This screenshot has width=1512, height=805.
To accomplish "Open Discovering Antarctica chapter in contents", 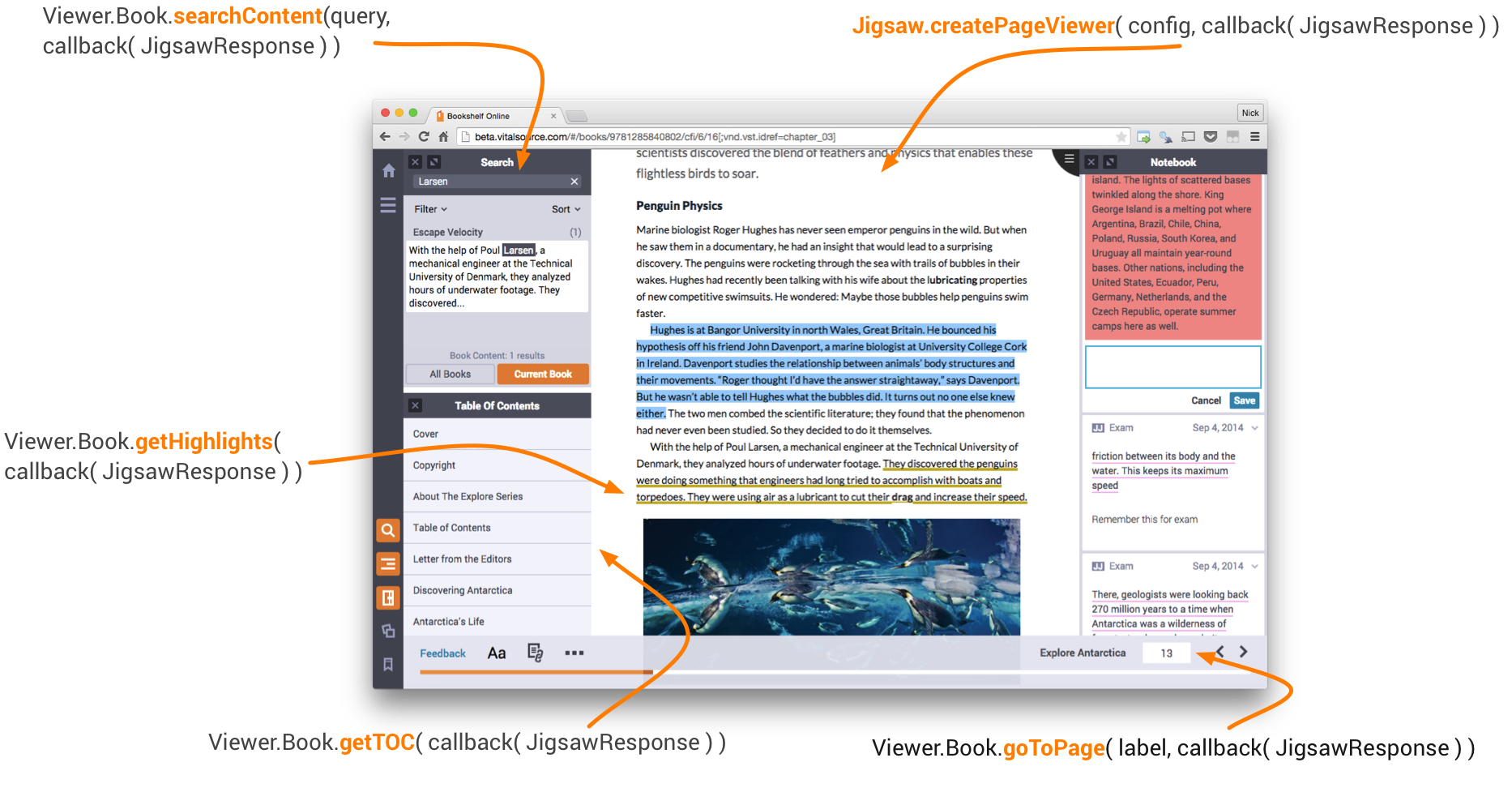I will click(x=463, y=590).
